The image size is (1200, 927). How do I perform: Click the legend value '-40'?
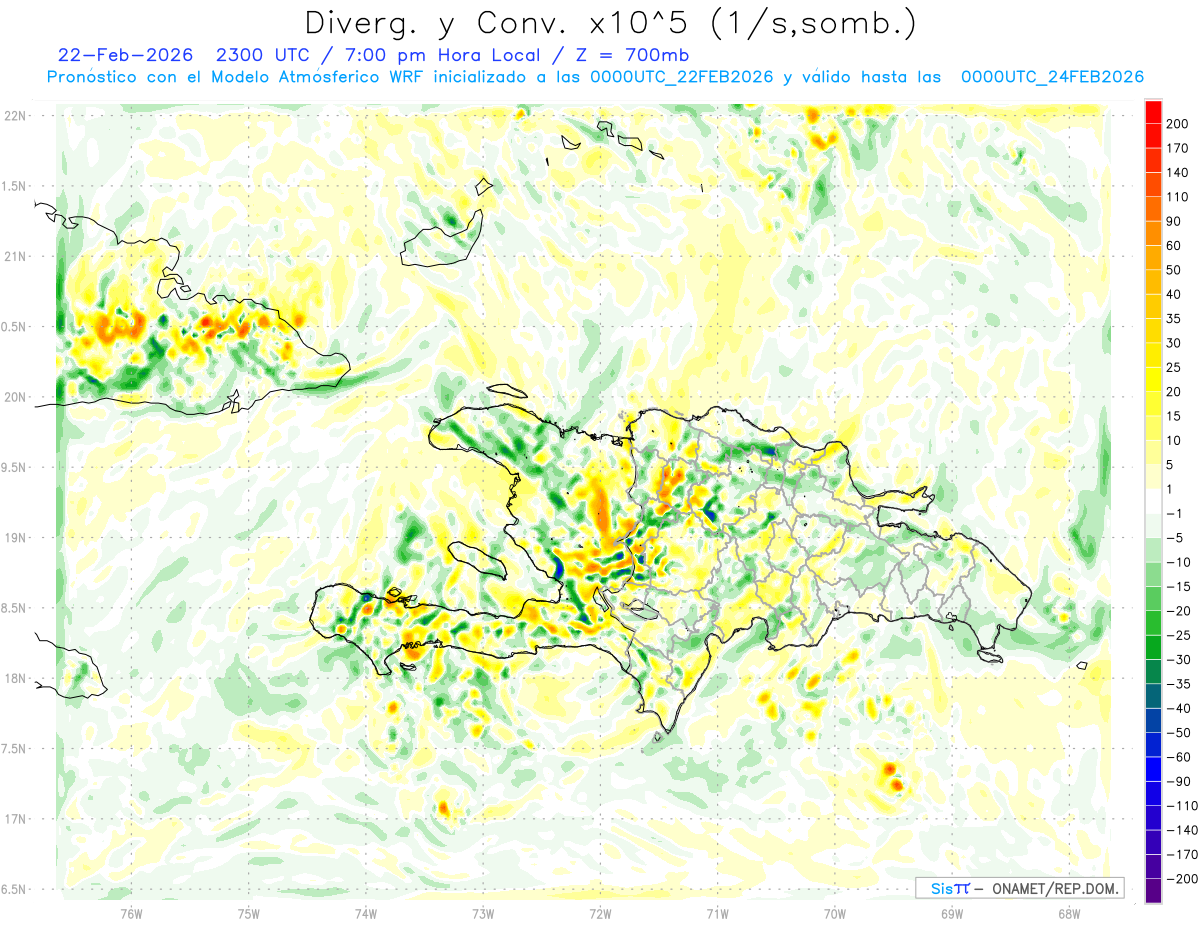click(1178, 708)
